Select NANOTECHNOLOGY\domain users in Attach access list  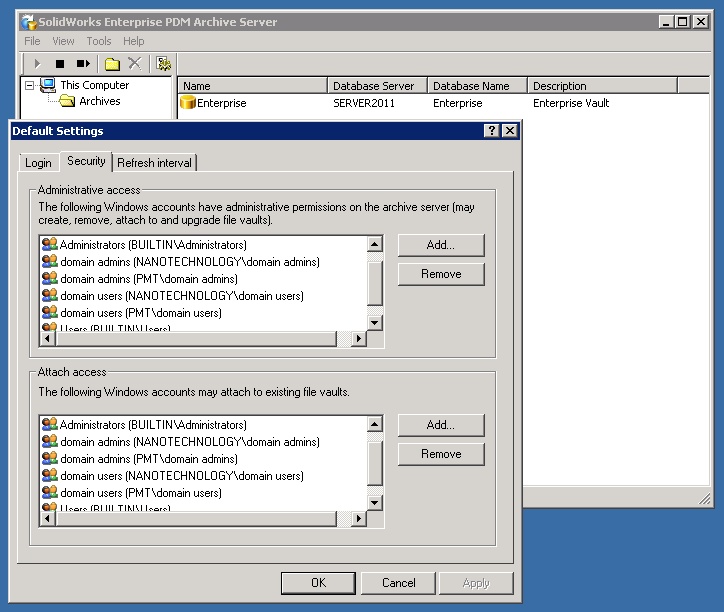(173, 476)
